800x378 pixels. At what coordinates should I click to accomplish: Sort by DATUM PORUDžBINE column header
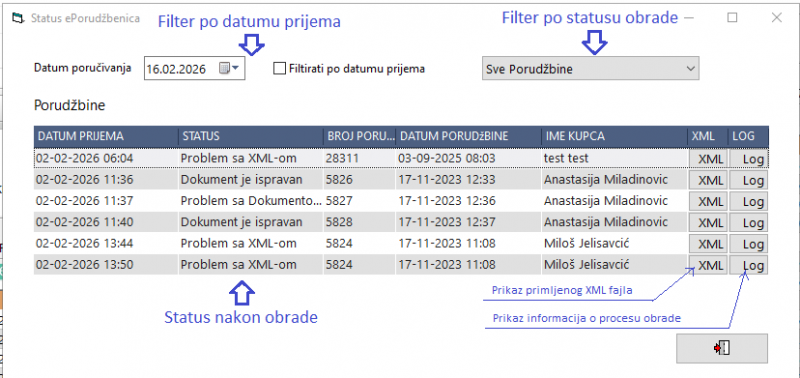coord(468,136)
